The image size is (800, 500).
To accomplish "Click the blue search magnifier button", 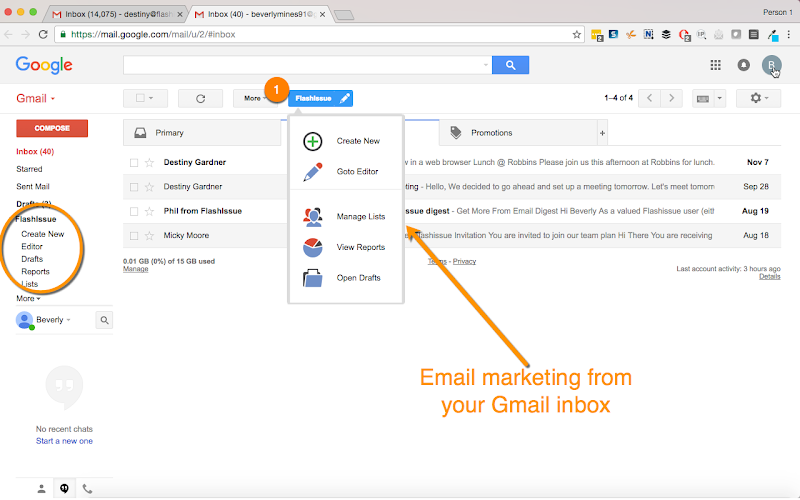I will pos(510,65).
